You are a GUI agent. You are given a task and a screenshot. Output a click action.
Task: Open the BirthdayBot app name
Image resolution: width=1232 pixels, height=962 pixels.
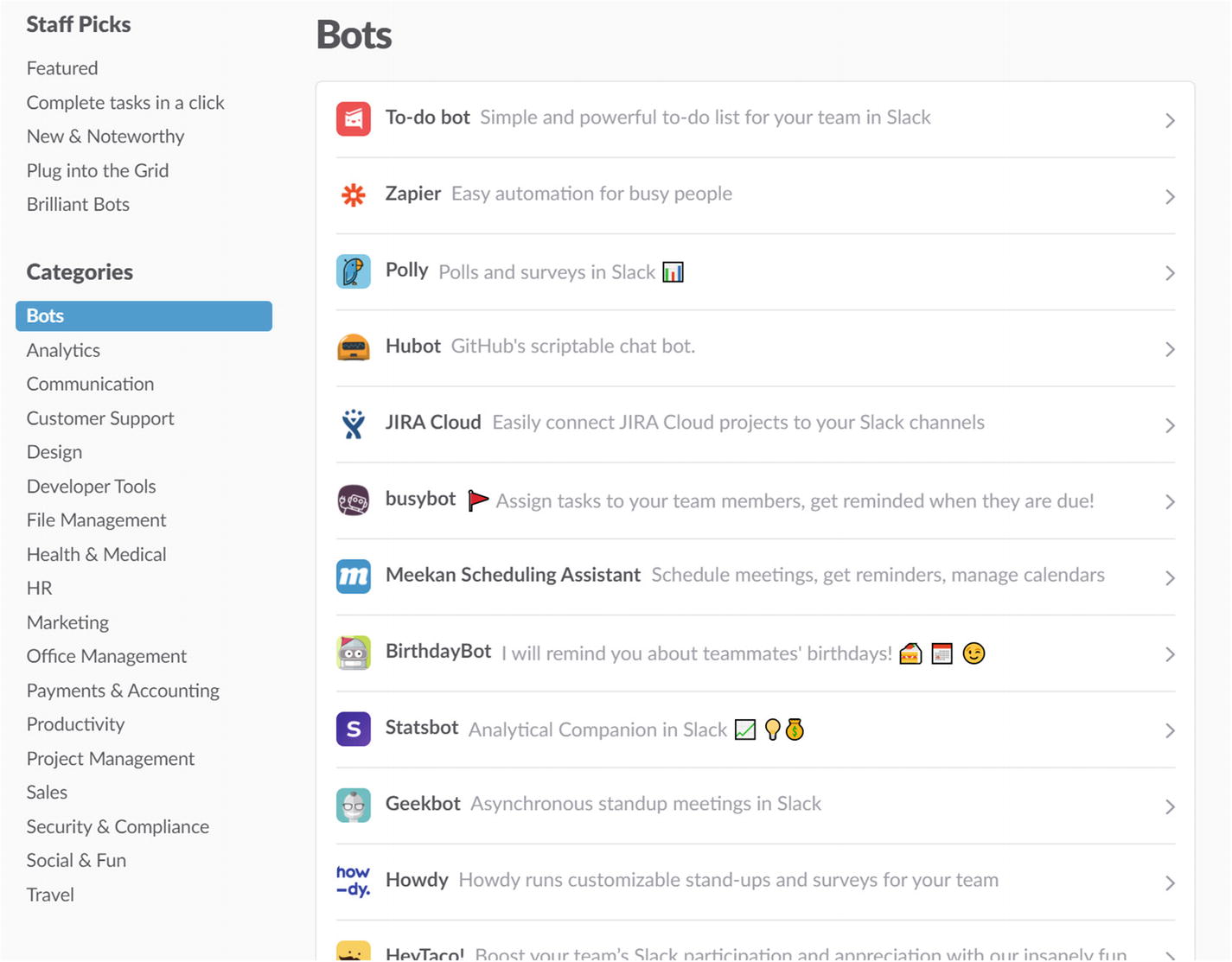(438, 651)
